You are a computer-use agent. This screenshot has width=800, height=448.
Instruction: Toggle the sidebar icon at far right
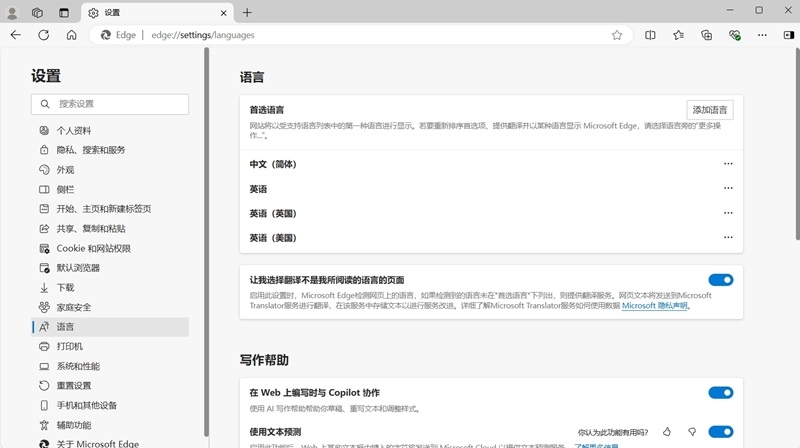click(x=789, y=35)
